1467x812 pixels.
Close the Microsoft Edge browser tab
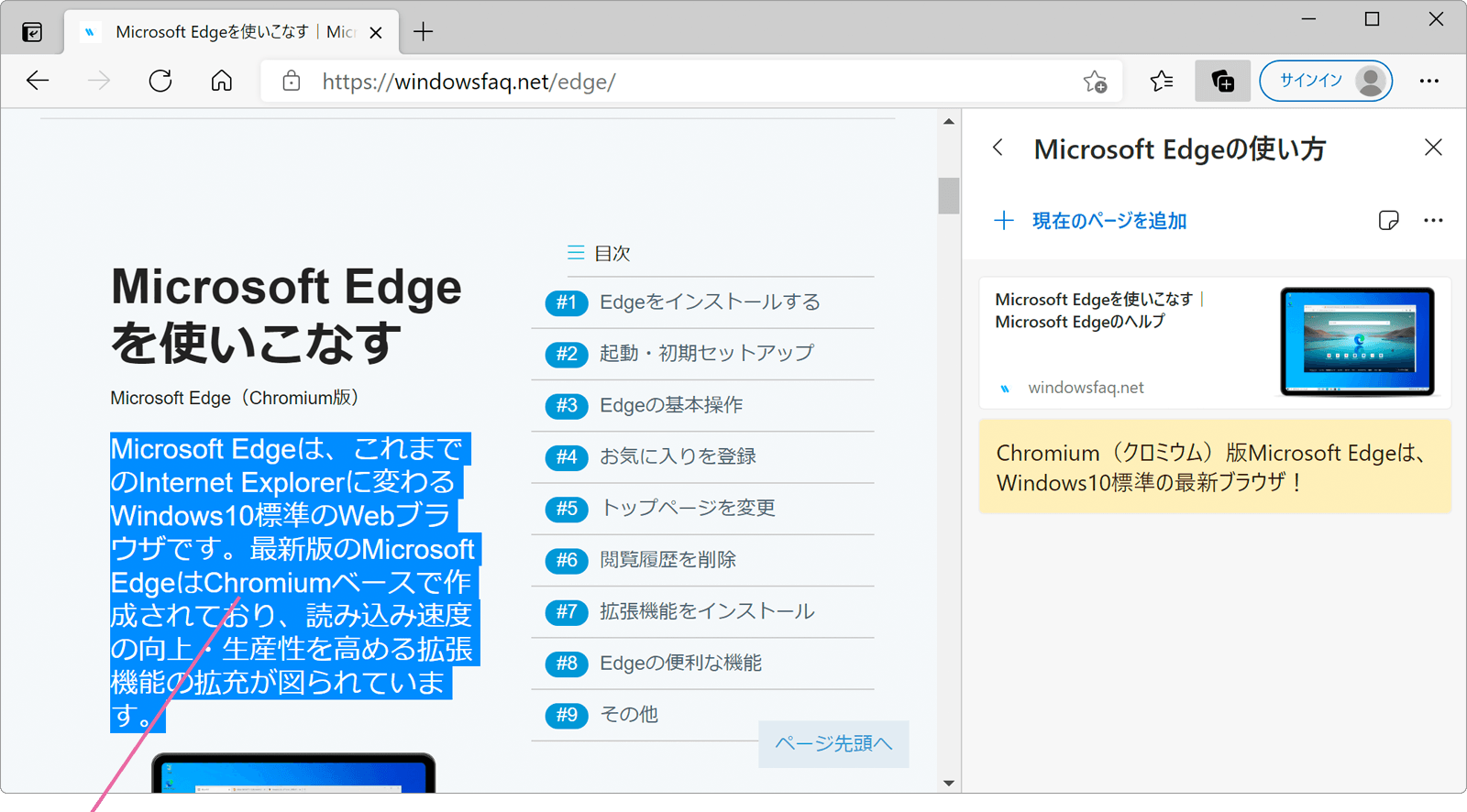point(376,33)
